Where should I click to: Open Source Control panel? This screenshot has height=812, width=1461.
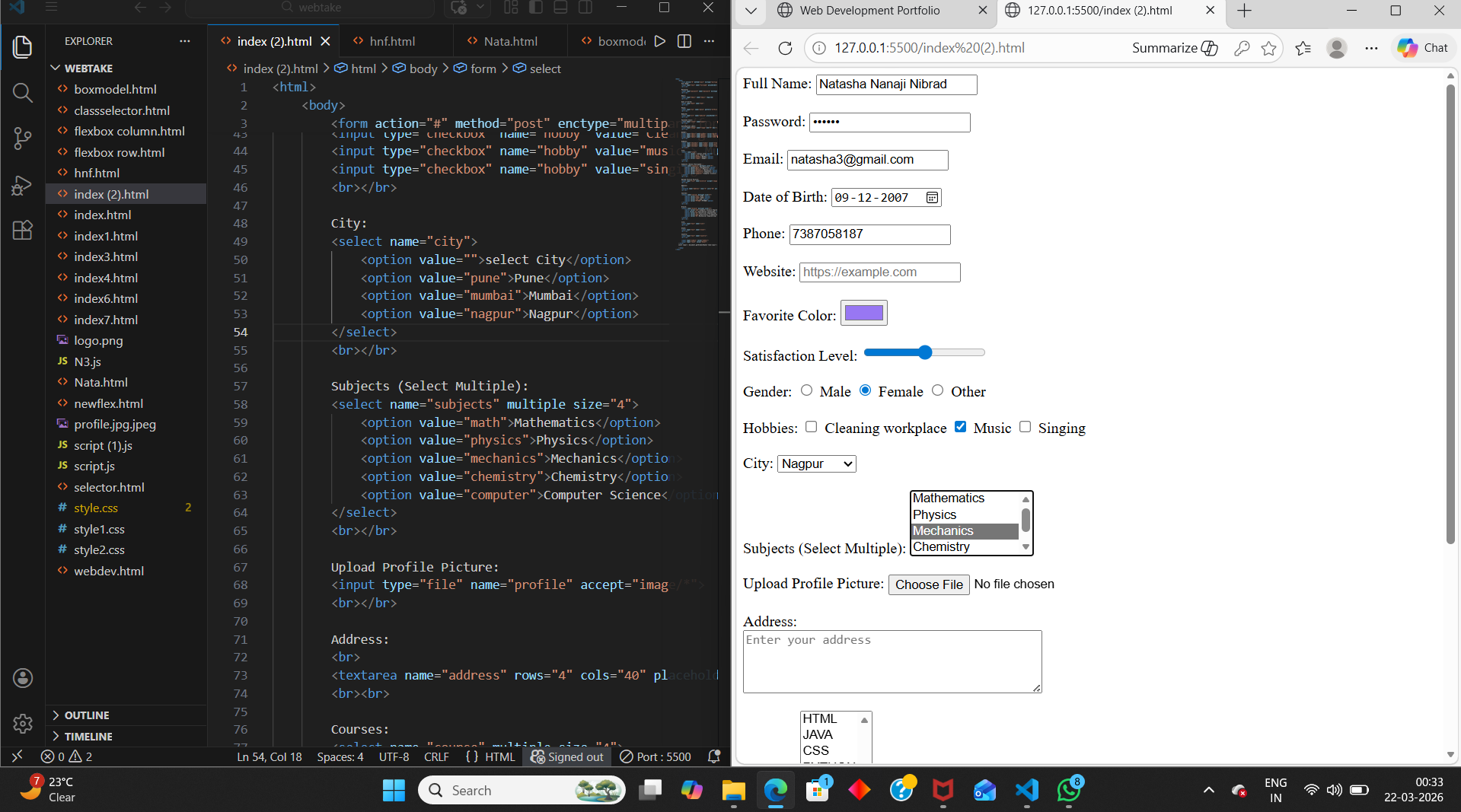coord(23,139)
